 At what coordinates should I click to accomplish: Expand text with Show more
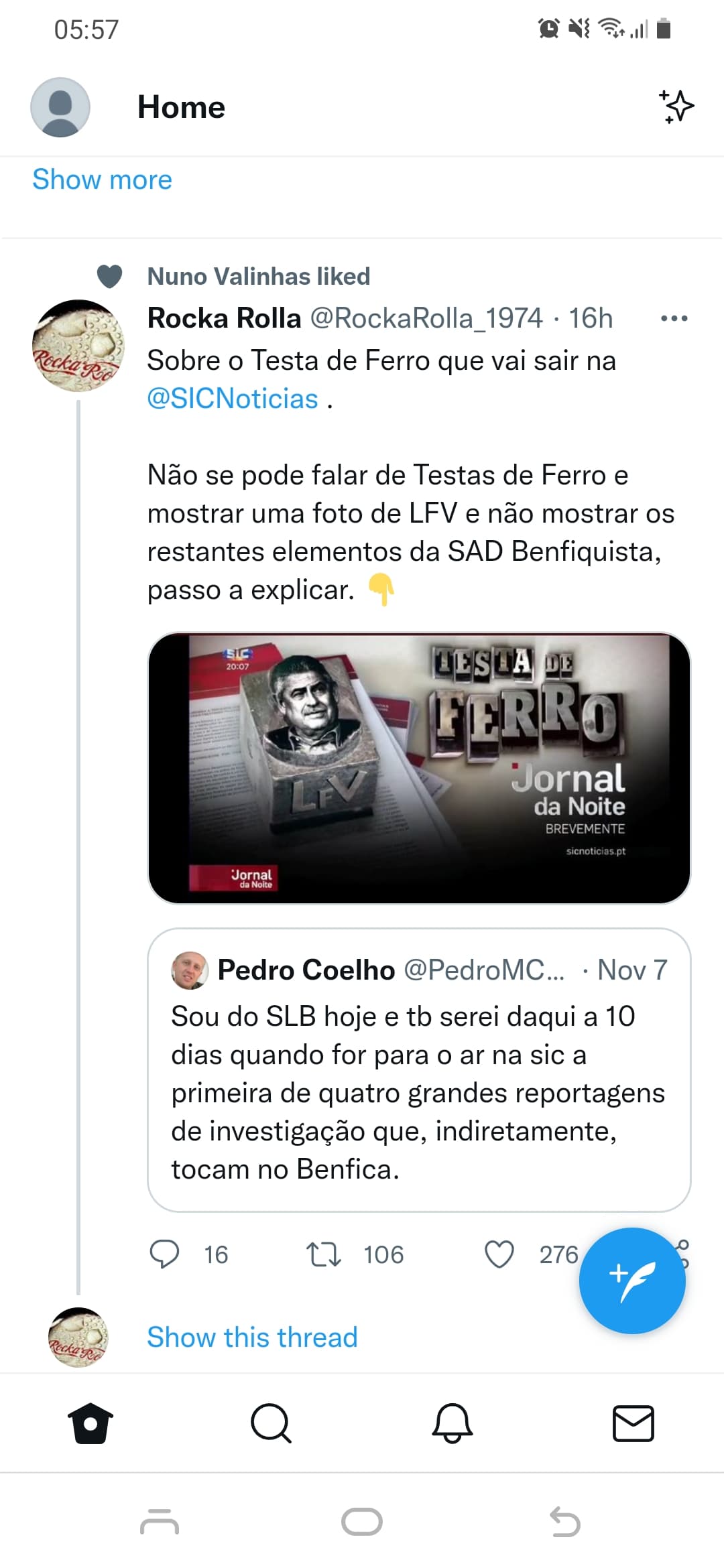click(x=103, y=180)
